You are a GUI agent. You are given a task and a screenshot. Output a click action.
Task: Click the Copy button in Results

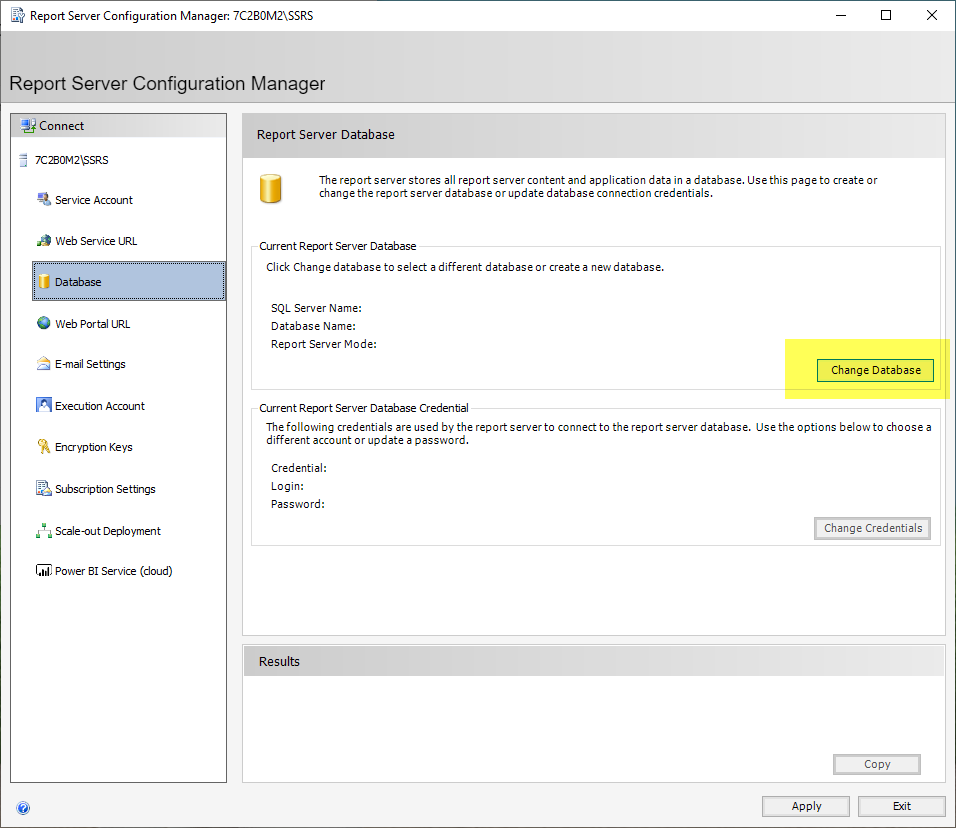(876, 764)
